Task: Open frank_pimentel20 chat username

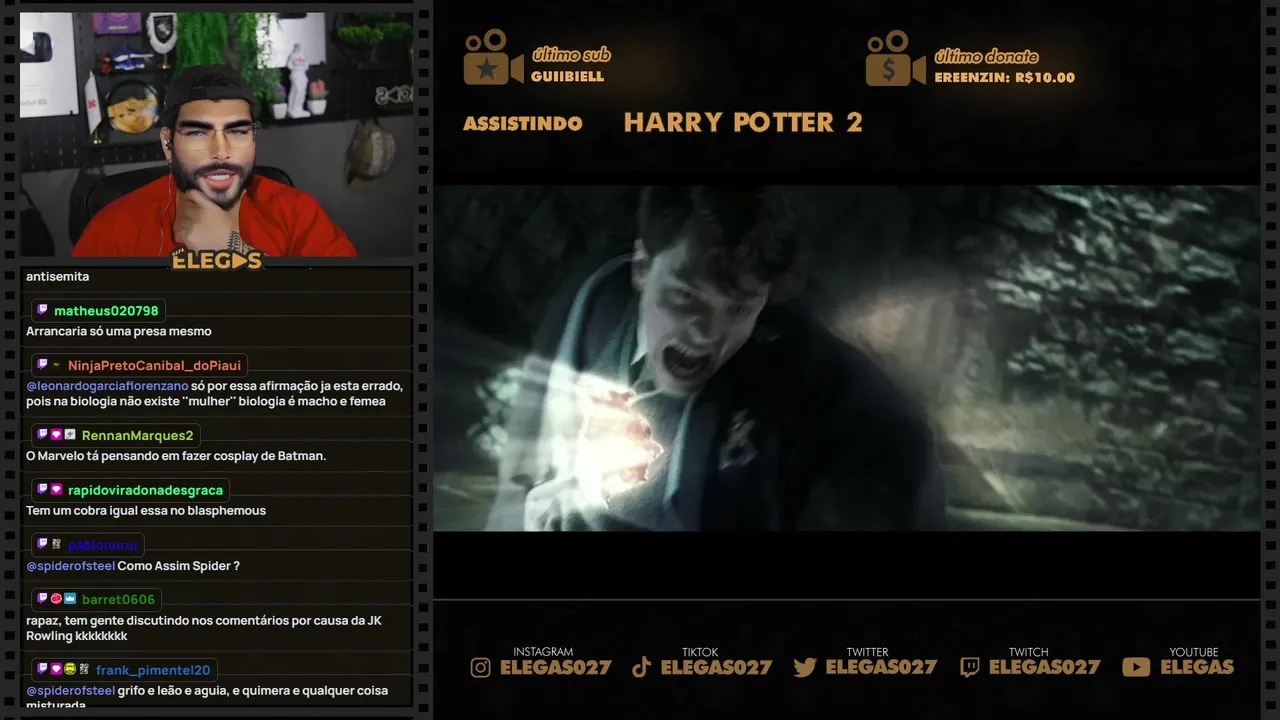Action: click(153, 670)
